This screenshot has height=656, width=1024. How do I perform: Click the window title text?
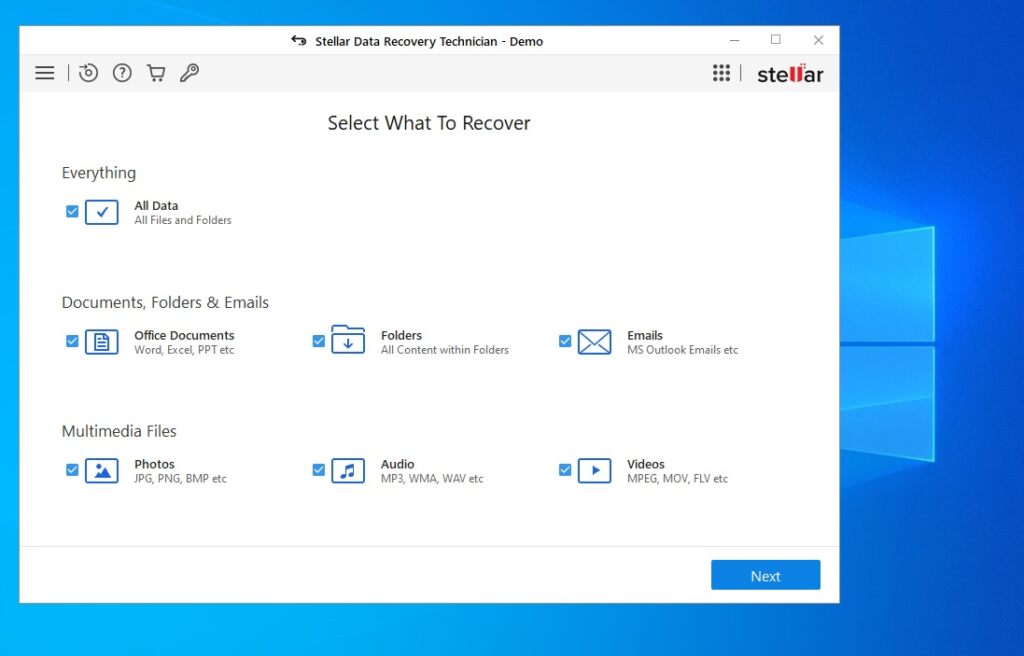point(429,41)
